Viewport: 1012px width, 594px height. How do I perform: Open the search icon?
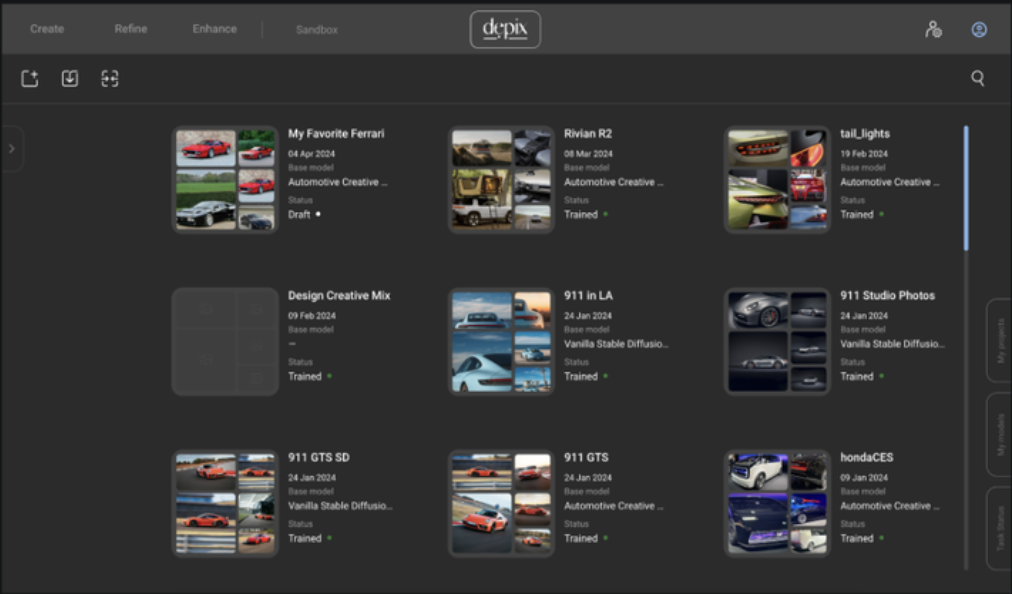pos(977,76)
